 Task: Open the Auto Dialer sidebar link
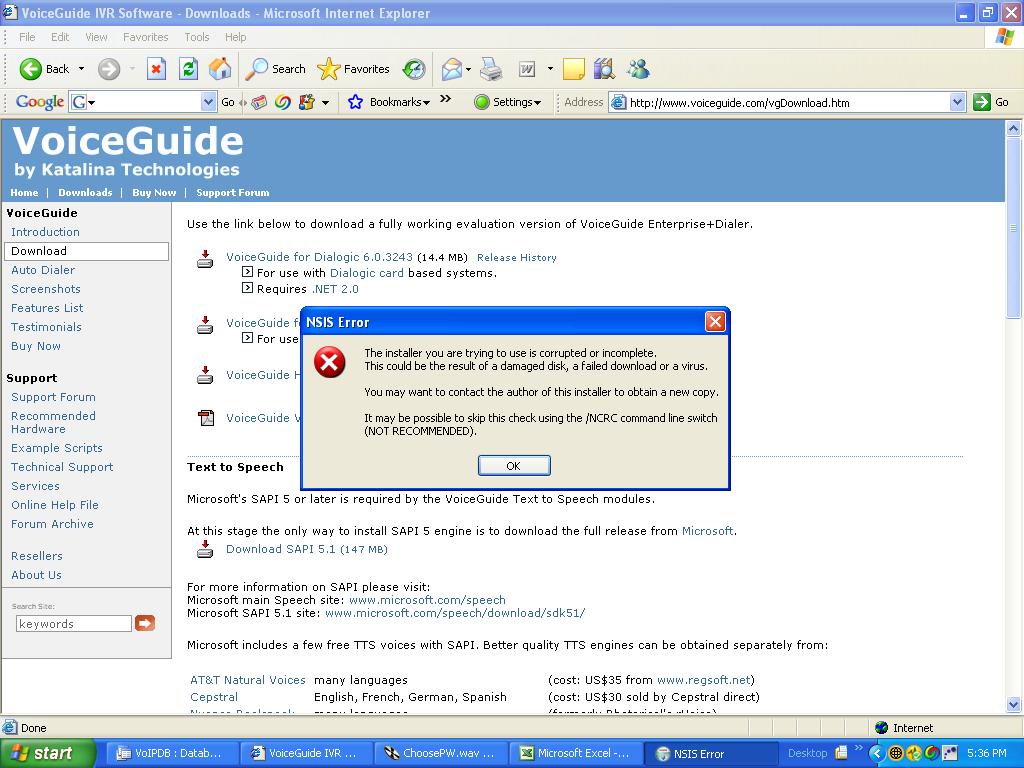coord(43,270)
